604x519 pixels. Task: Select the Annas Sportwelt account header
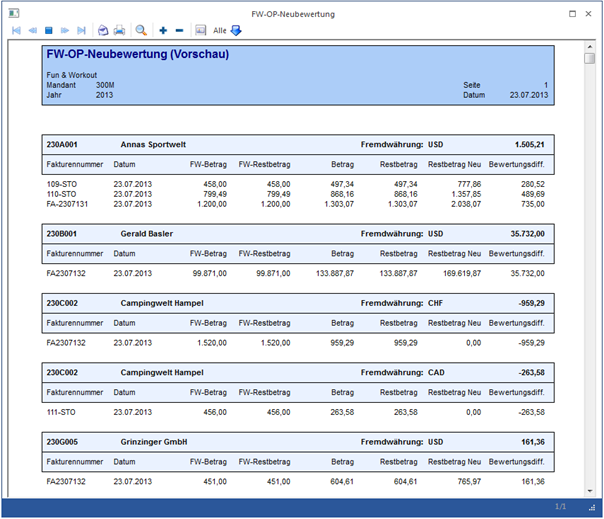pyautogui.click(x=153, y=144)
